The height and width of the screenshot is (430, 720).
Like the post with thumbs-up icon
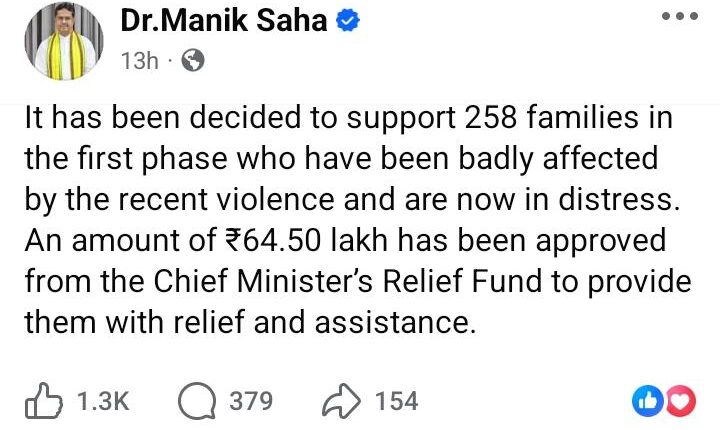click(44, 401)
